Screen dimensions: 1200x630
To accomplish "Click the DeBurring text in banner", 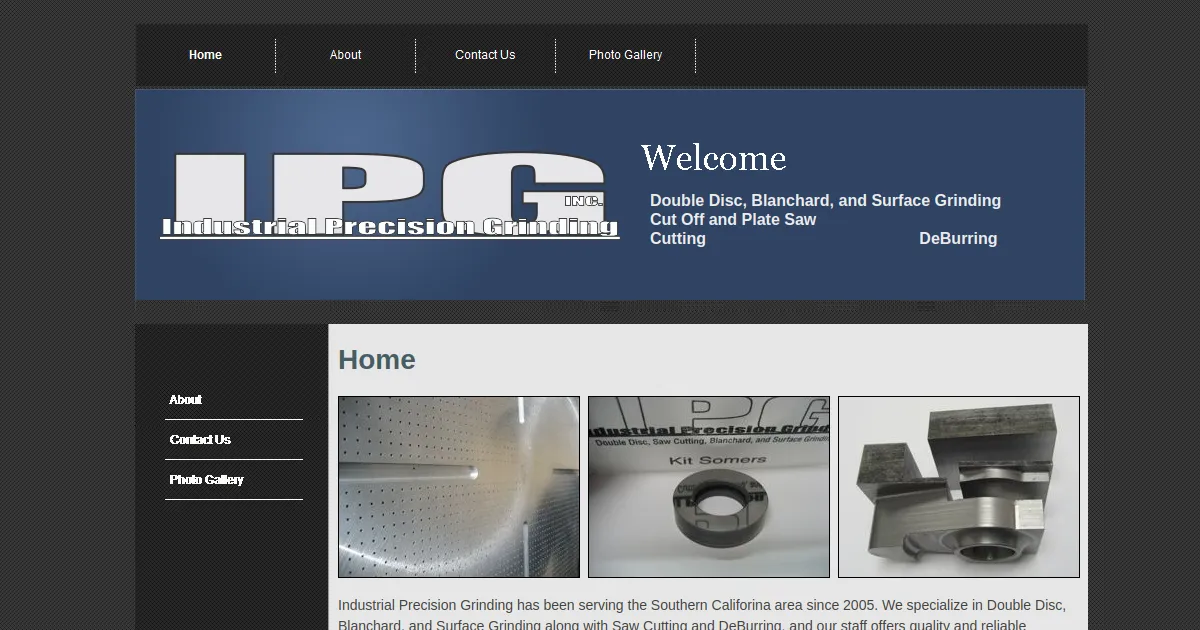I will pyautogui.click(x=958, y=239).
